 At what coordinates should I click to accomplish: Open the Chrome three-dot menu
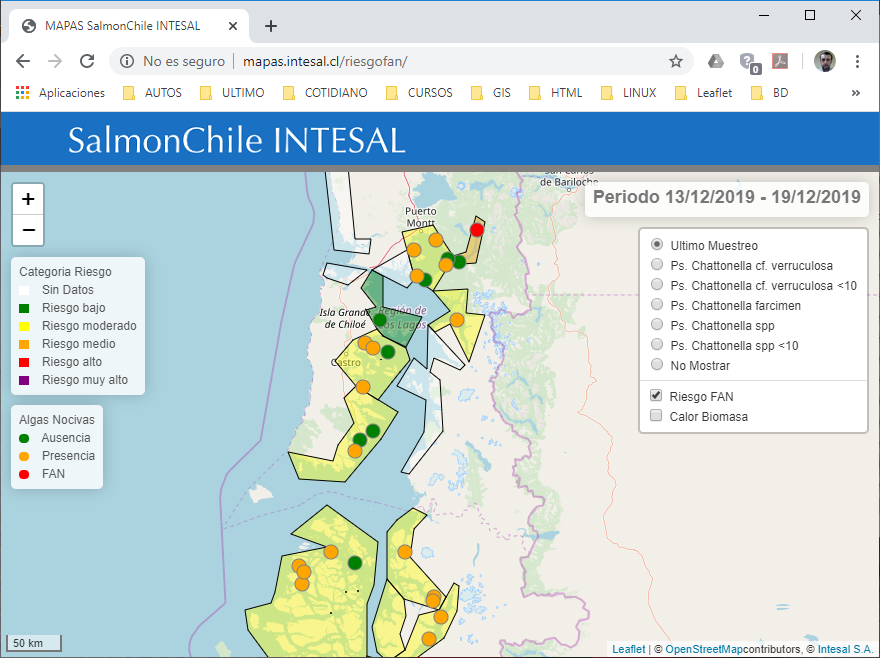(x=857, y=61)
